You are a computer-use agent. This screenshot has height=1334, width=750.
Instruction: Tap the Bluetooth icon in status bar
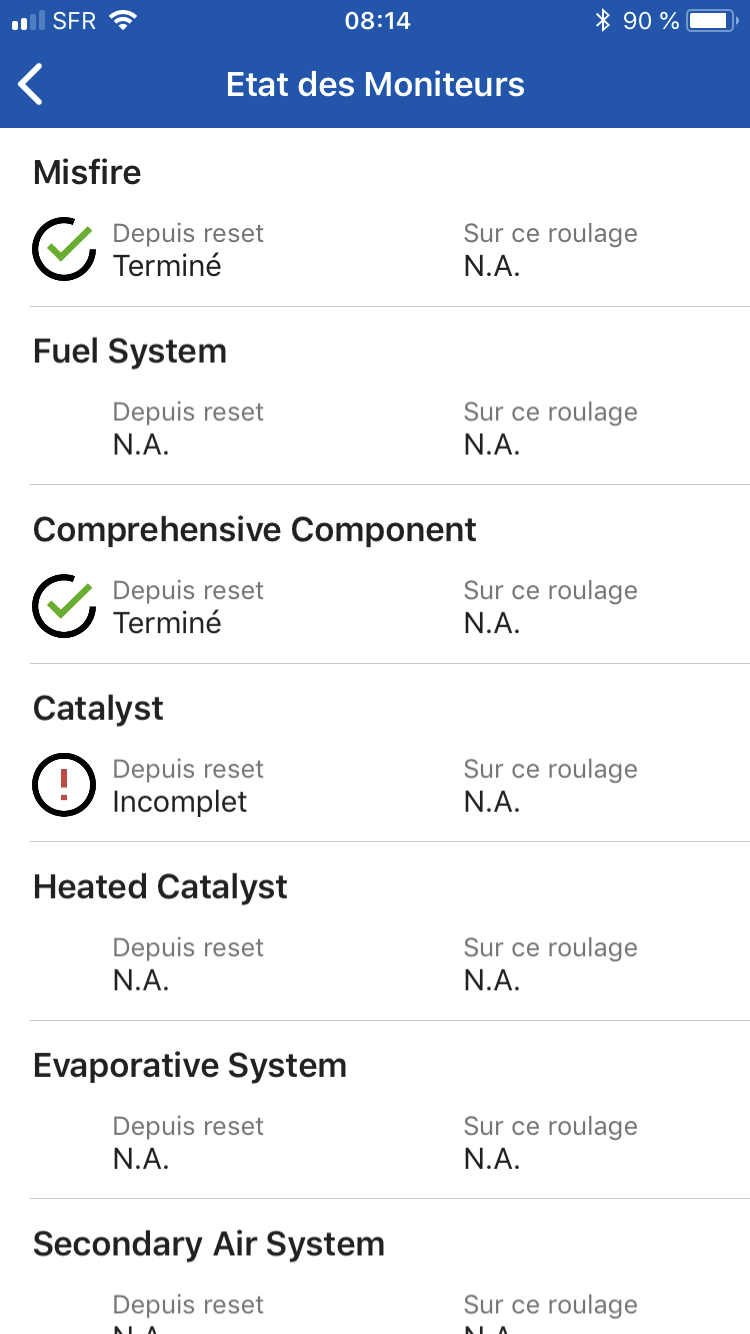pos(602,21)
